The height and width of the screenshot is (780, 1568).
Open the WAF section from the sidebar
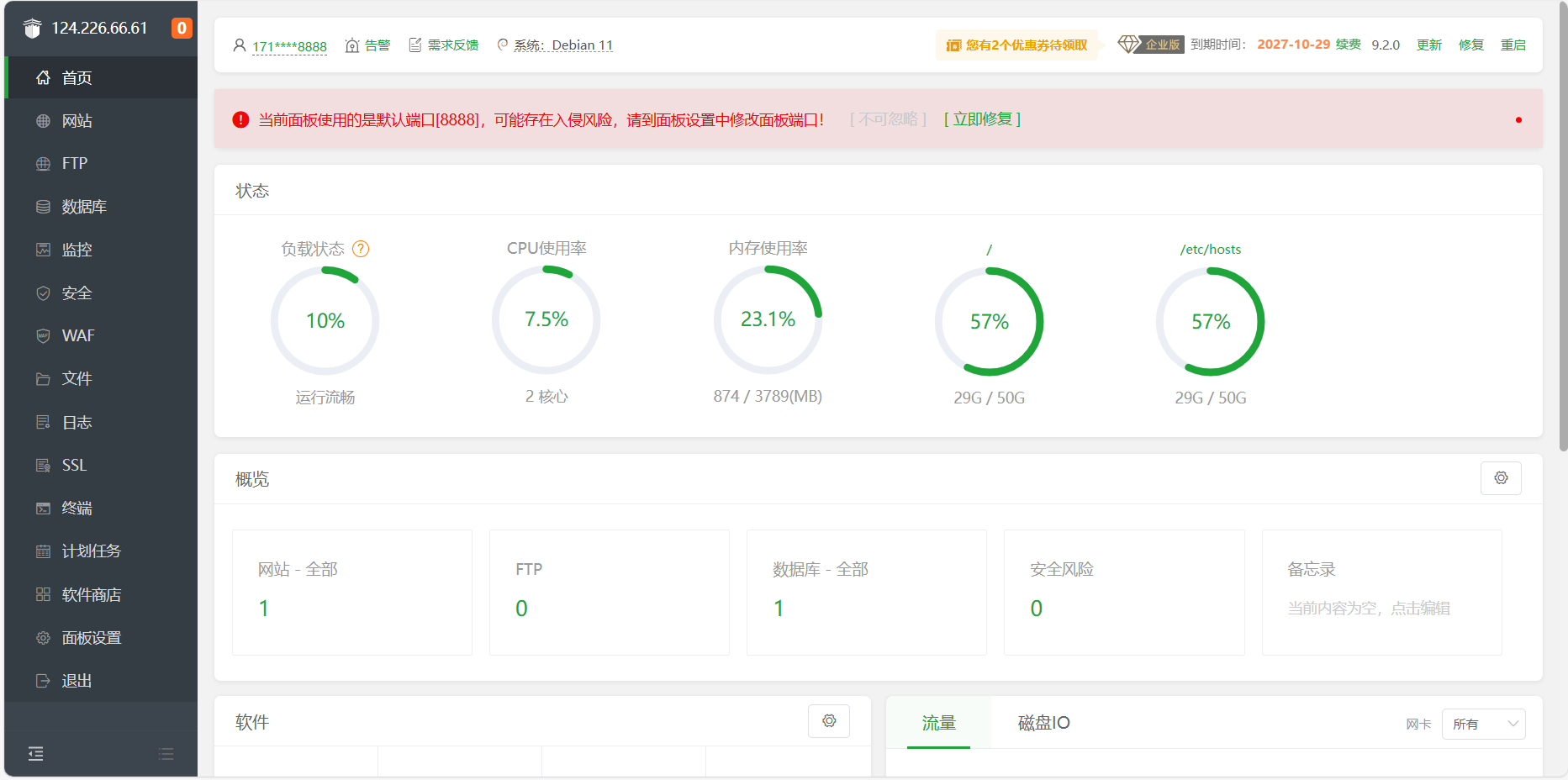tap(77, 335)
